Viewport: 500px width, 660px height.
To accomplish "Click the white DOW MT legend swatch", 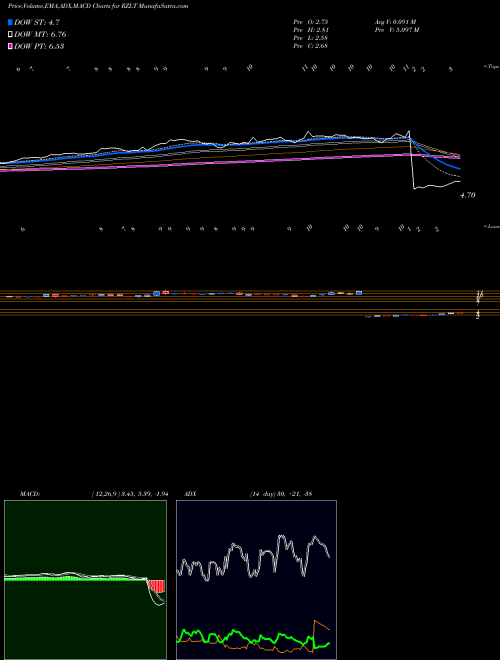I will pyautogui.click(x=10, y=35).
